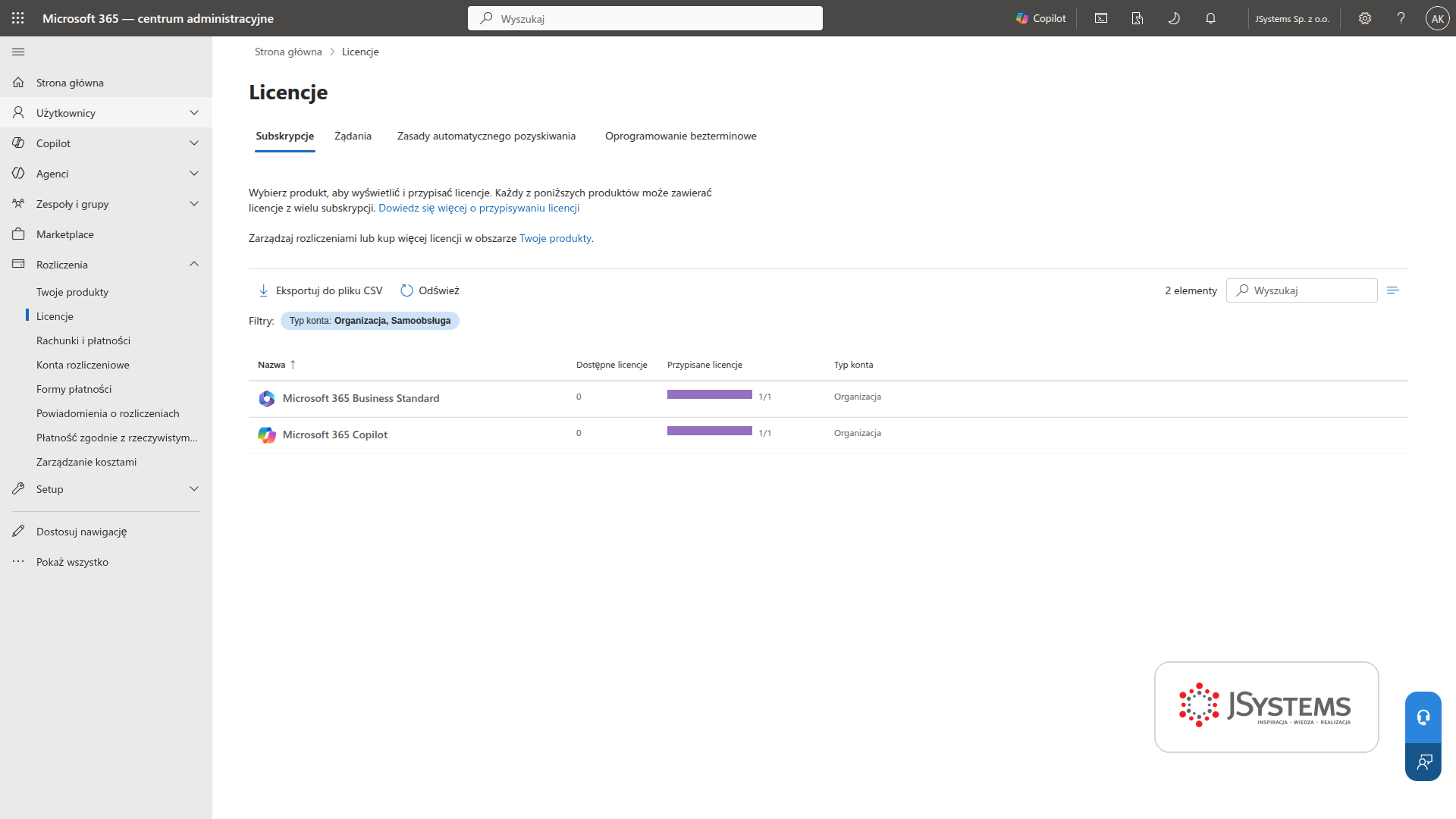Click the Dostosuj nawigację pencil icon
Image resolution: width=1456 pixels, height=819 pixels.
[x=18, y=531]
